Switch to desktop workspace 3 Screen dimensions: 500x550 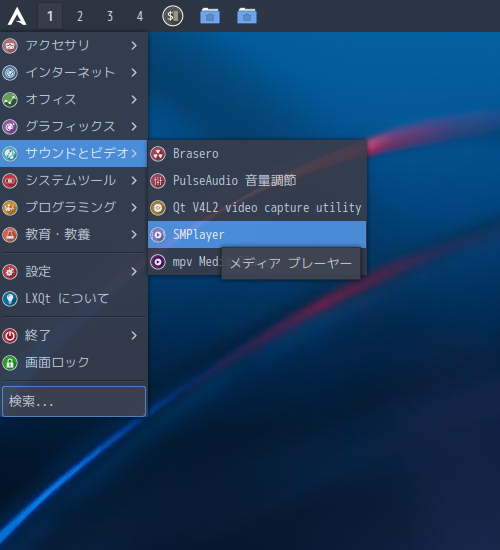tap(110, 16)
